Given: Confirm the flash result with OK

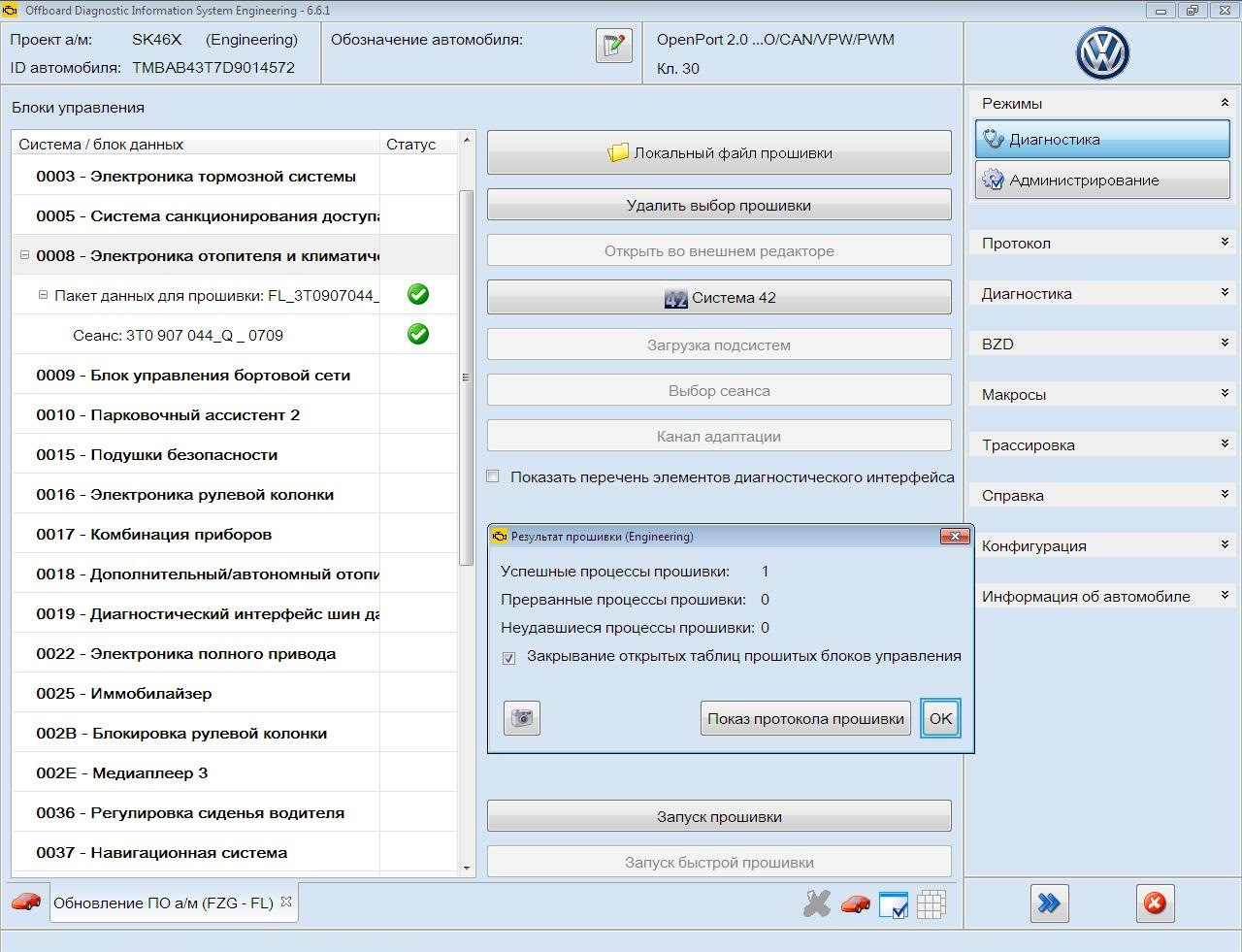Looking at the screenshot, I should [x=940, y=718].
